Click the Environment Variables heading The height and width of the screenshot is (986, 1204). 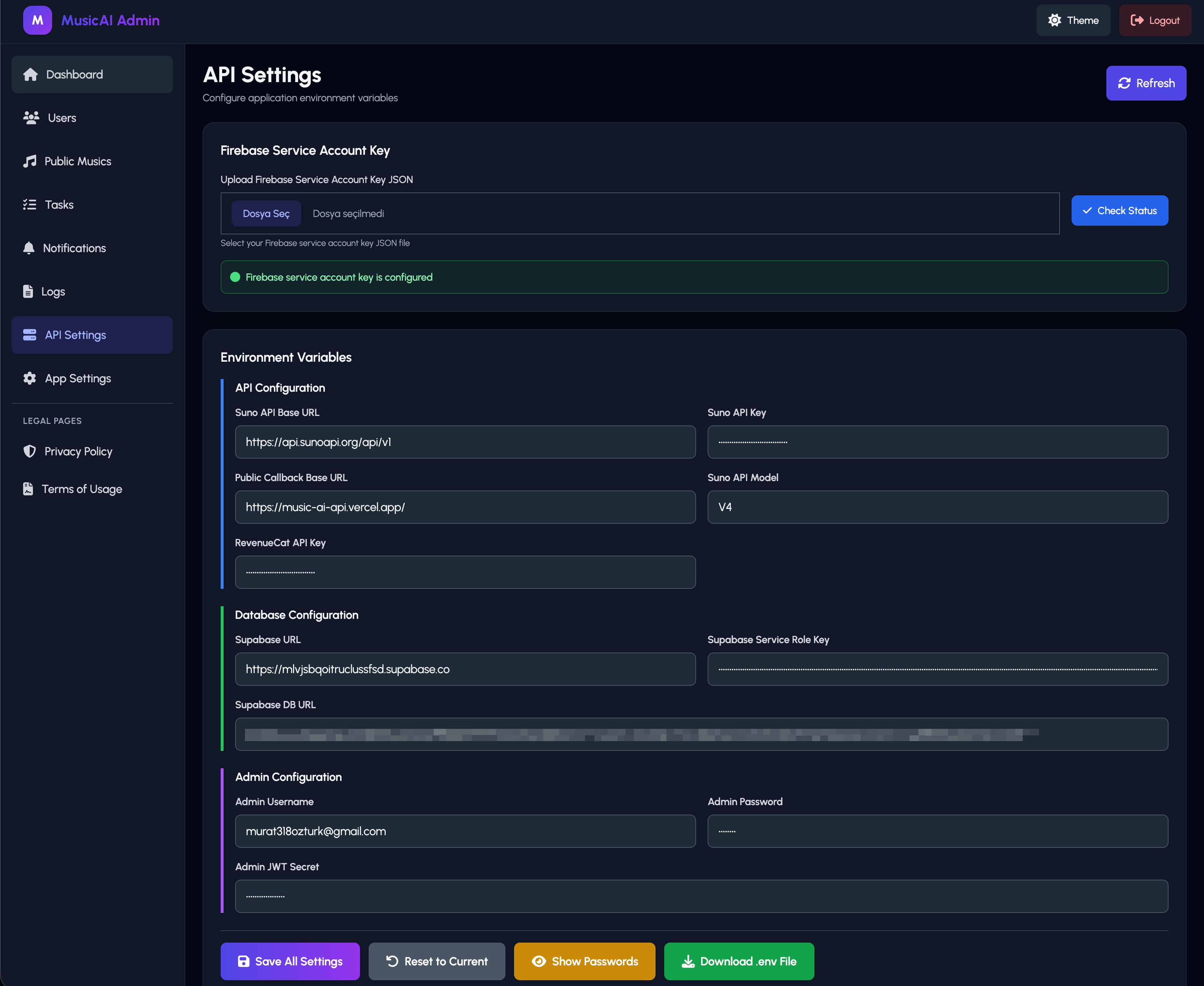(286, 357)
